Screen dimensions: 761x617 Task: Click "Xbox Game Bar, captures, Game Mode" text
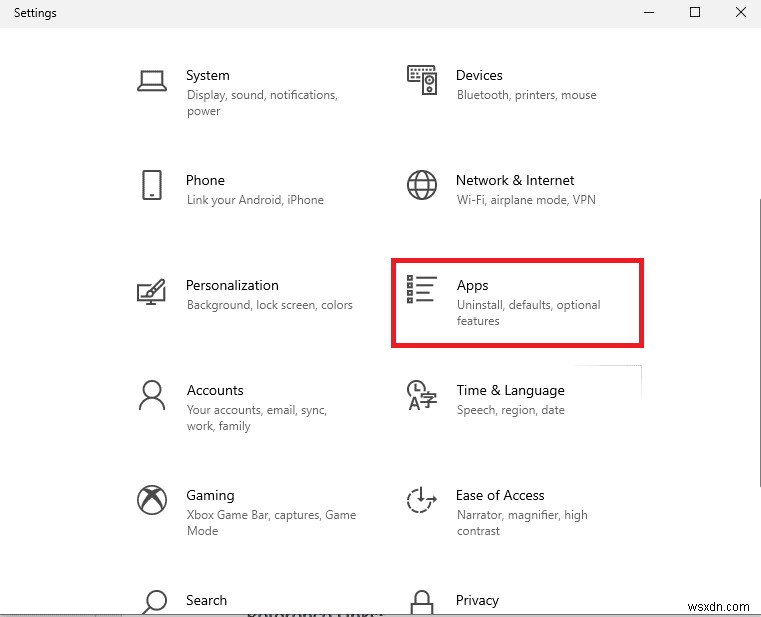(271, 523)
